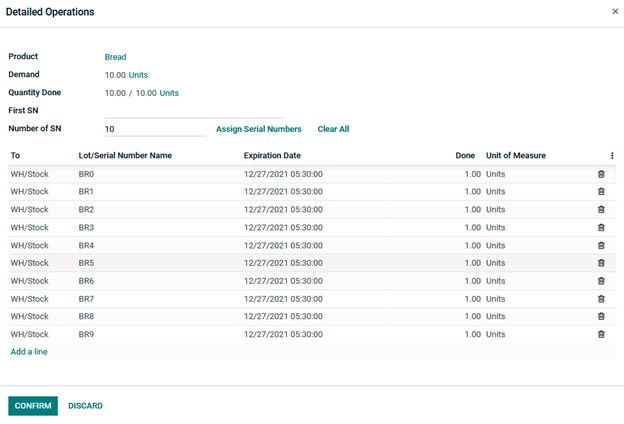Close the Detailed Operations dialog
Image resolution: width=624 pixels, height=424 pixels.
tap(615, 12)
